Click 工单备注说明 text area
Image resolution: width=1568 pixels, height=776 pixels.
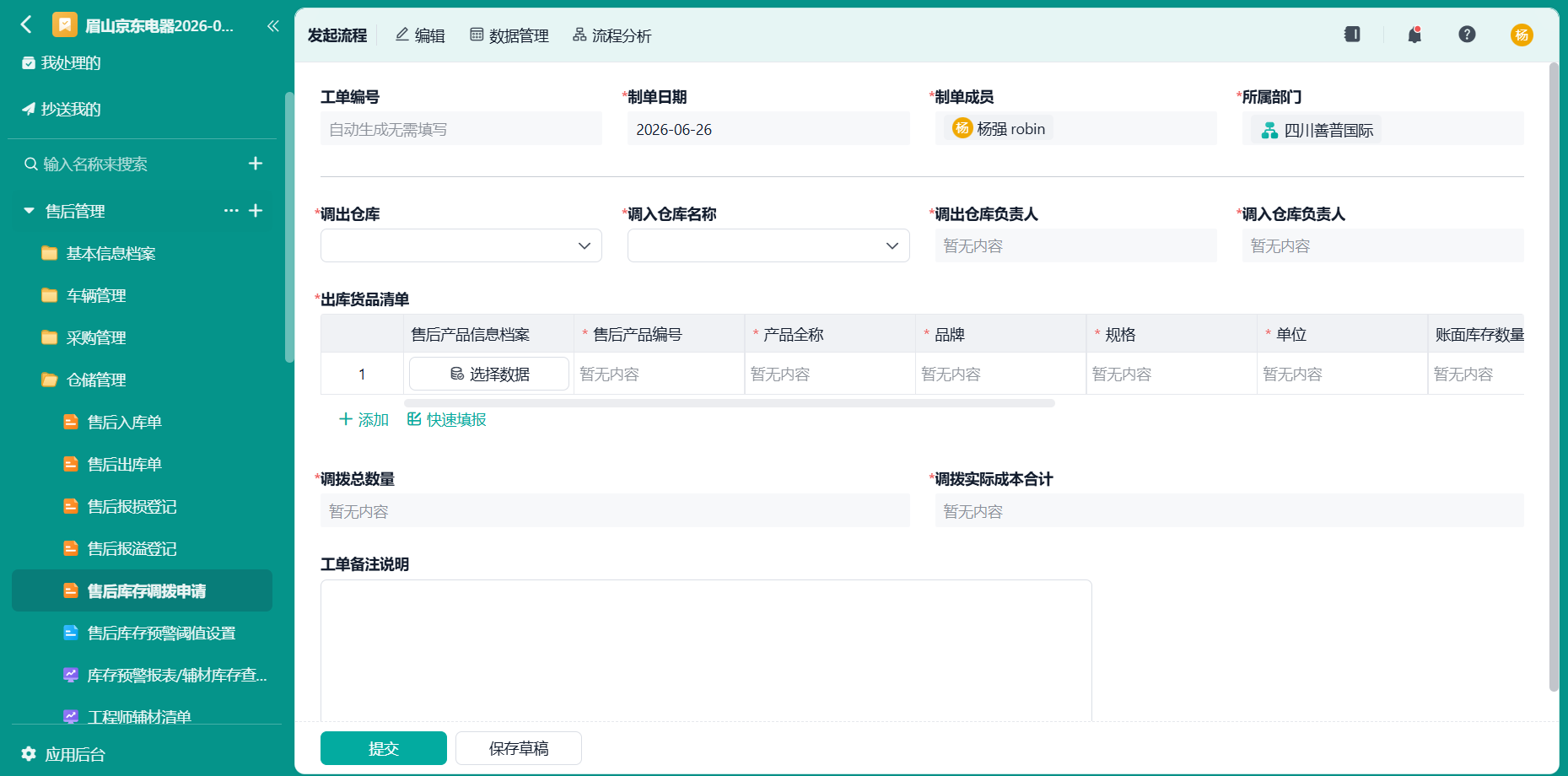coord(706,650)
